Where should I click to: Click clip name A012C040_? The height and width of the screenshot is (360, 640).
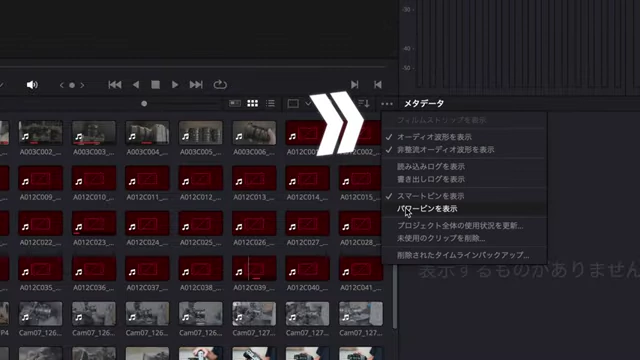point(307,288)
